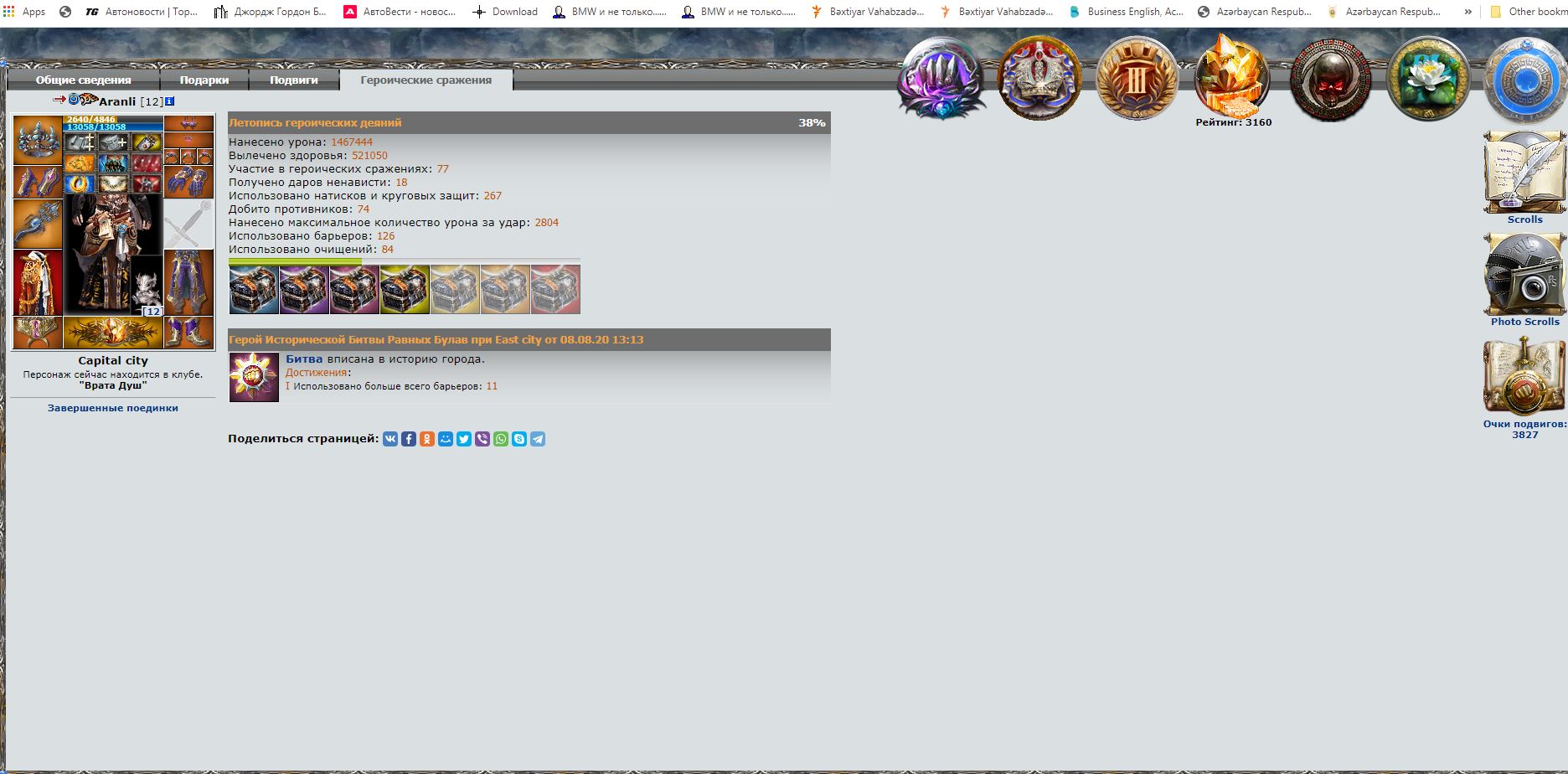Click the 38% chronicle progress value
1568x774 pixels.
pyautogui.click(x=812, y=122)
